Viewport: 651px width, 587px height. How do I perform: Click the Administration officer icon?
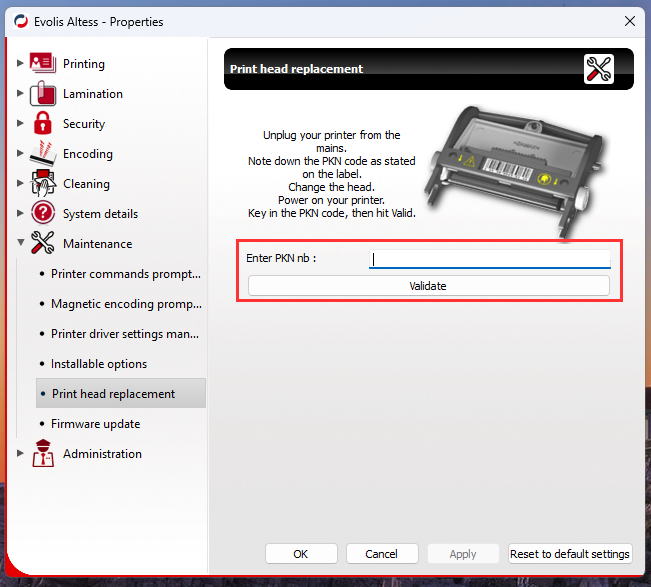click(x=43, y=453)
